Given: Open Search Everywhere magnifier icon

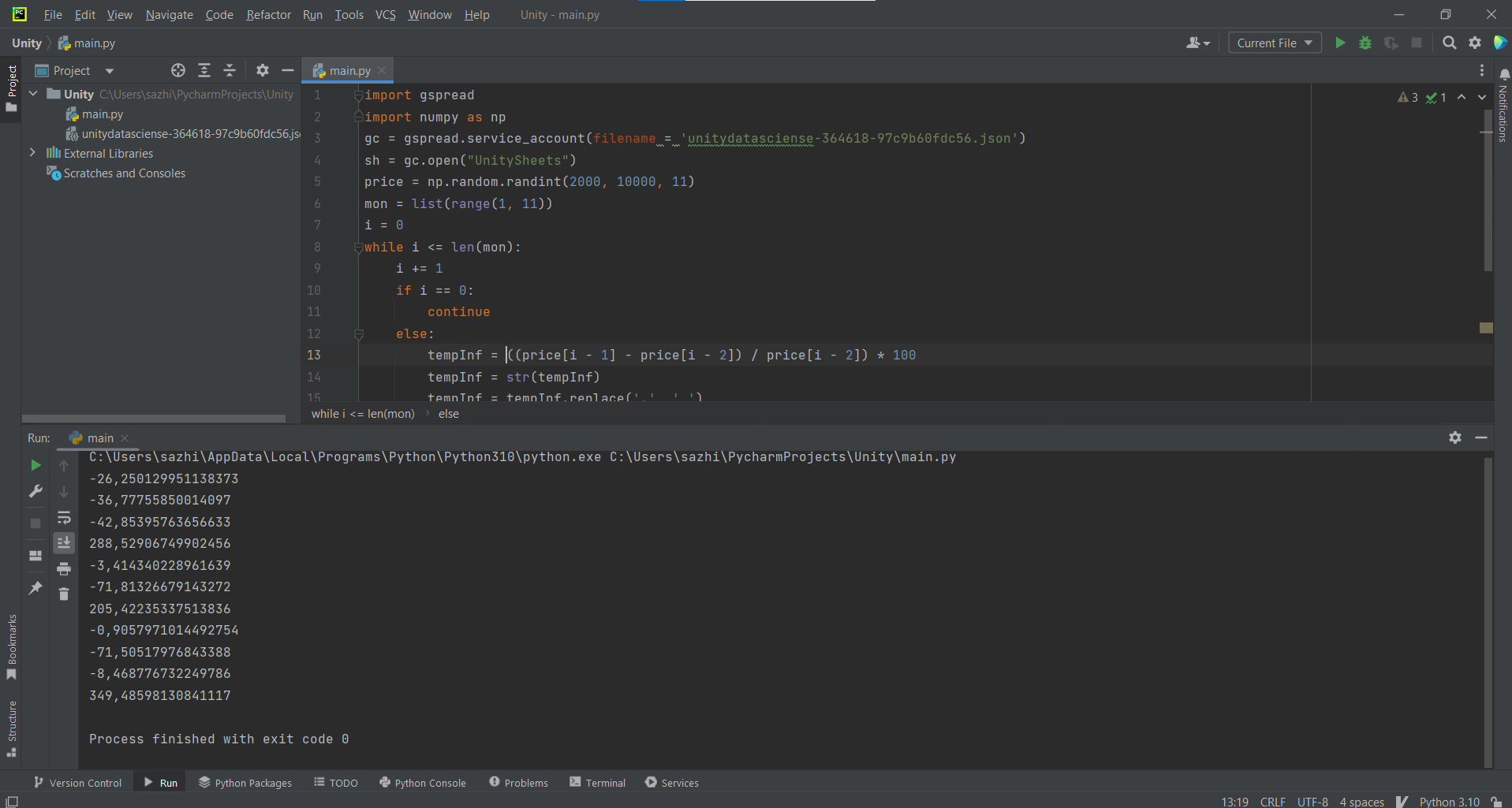Looking at the screenshot, I should tap(1449, 43).
